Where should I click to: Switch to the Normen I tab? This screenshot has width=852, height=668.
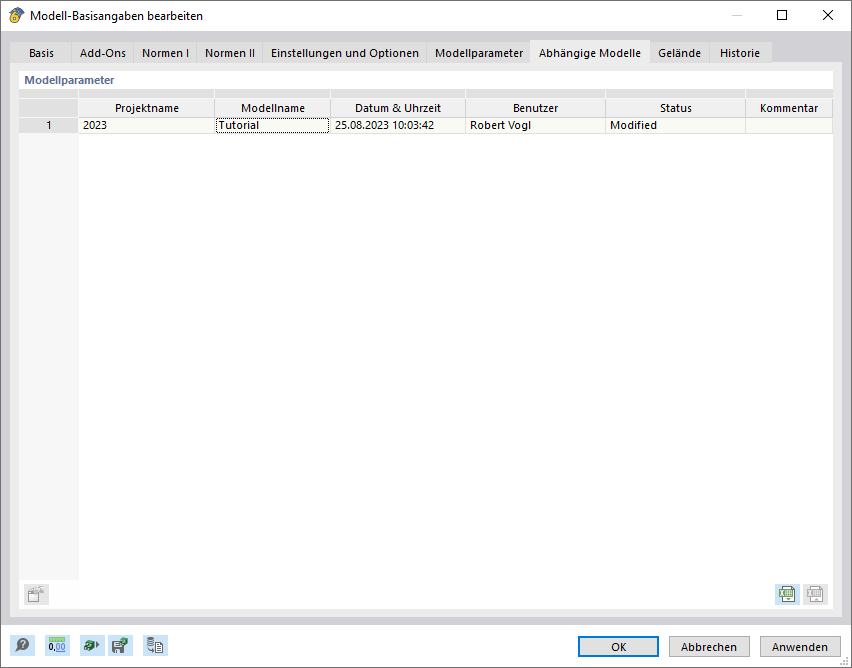coord(165,53)
